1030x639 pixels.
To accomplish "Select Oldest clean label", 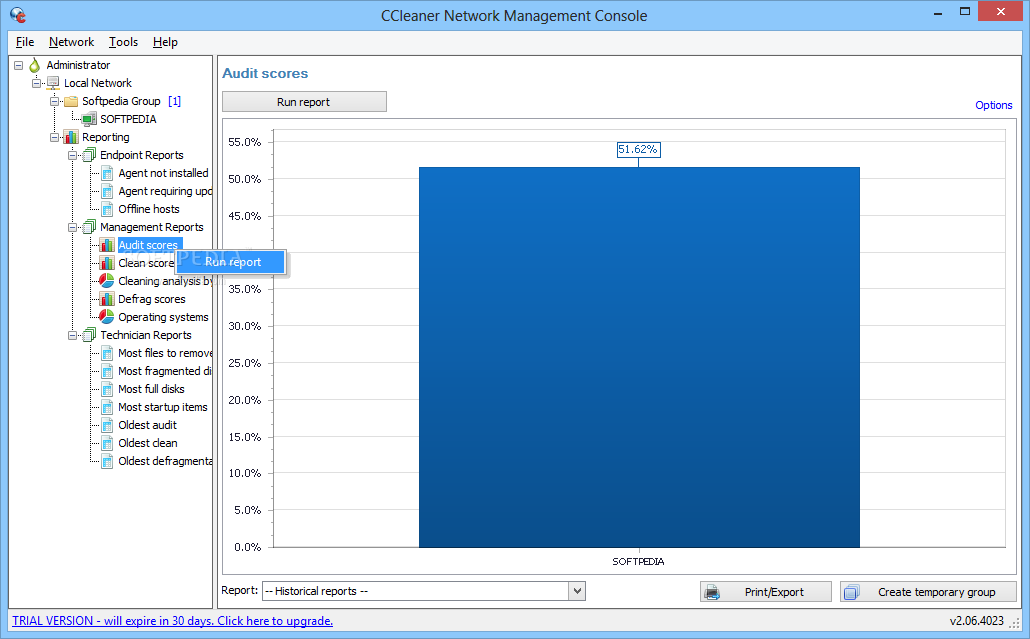I will [148, 443].
